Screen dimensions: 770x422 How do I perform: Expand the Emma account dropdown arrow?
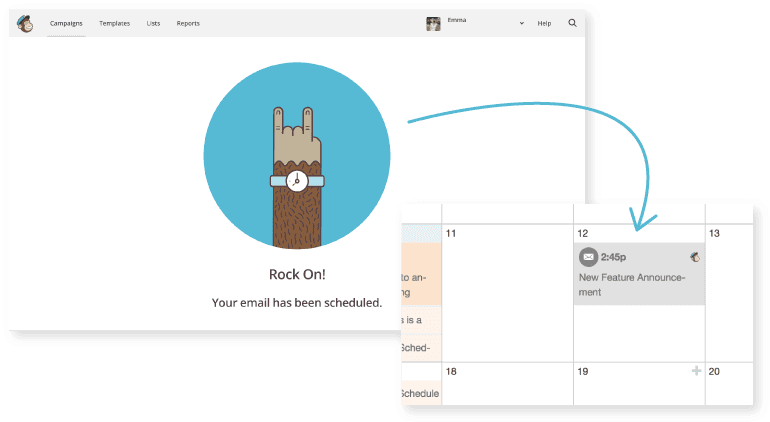521,23
